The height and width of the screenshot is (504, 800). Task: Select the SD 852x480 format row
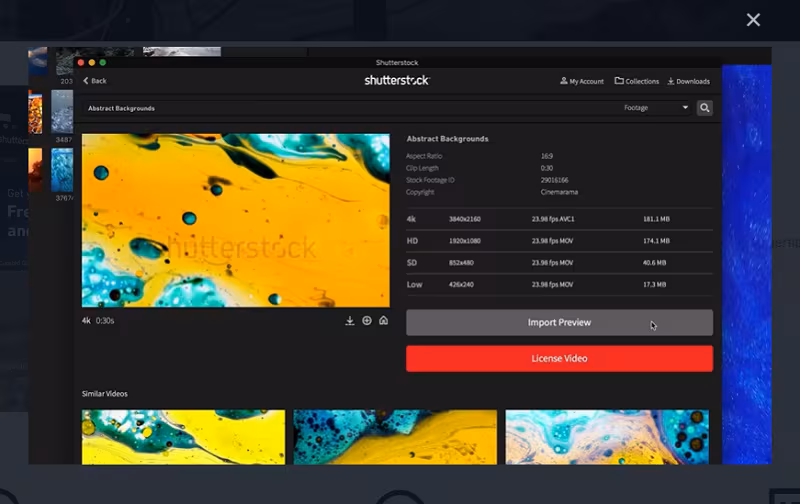(x=559, y=263)
